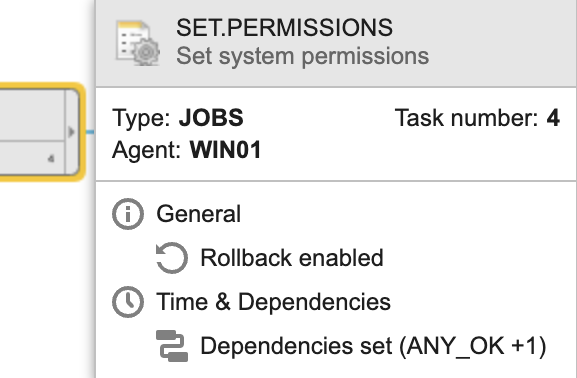Click the Type label in details panel

[x=142, y=118]
